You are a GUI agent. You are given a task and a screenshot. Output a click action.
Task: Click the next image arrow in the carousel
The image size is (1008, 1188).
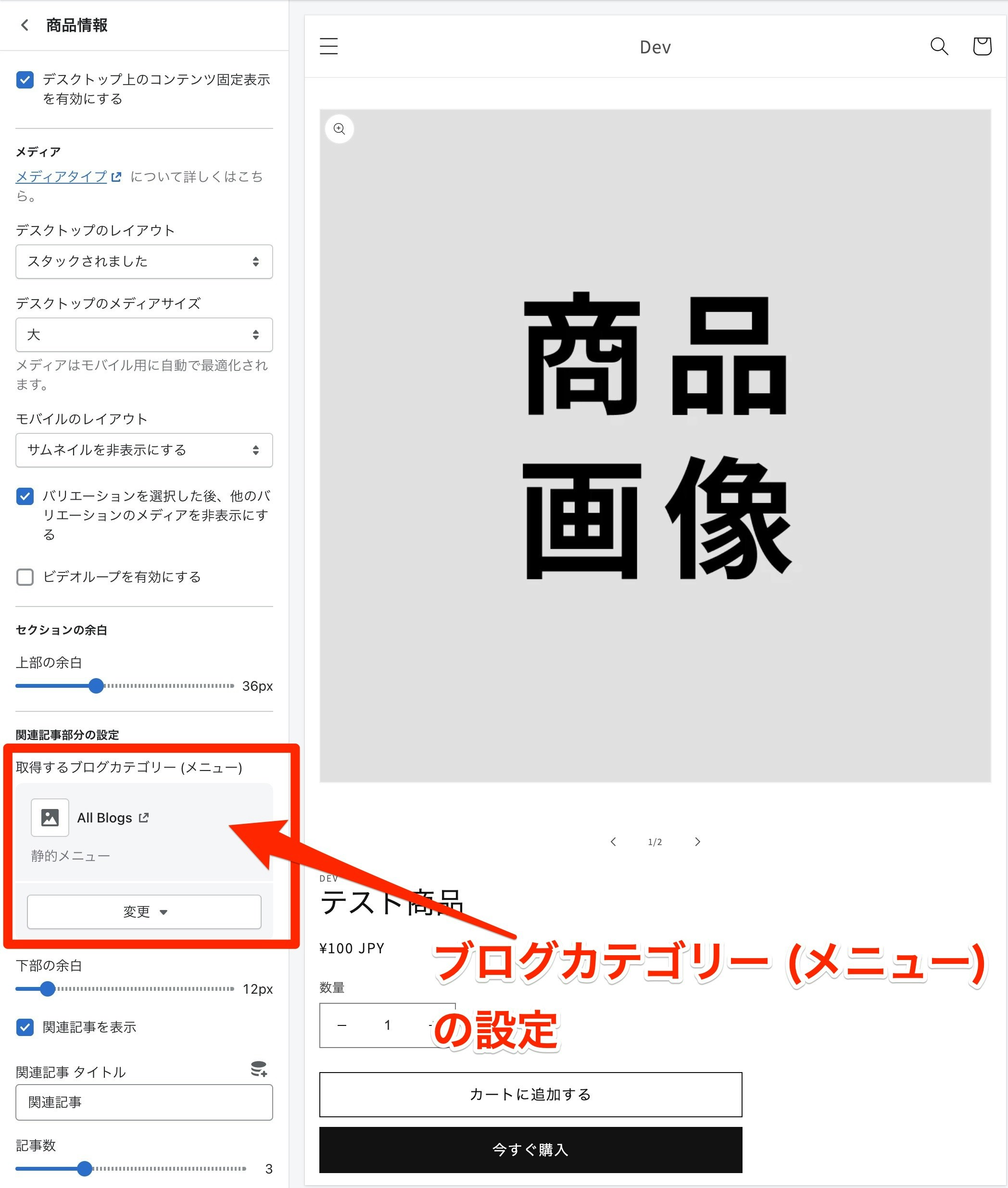pyautogui.click(x=698, y=842)
